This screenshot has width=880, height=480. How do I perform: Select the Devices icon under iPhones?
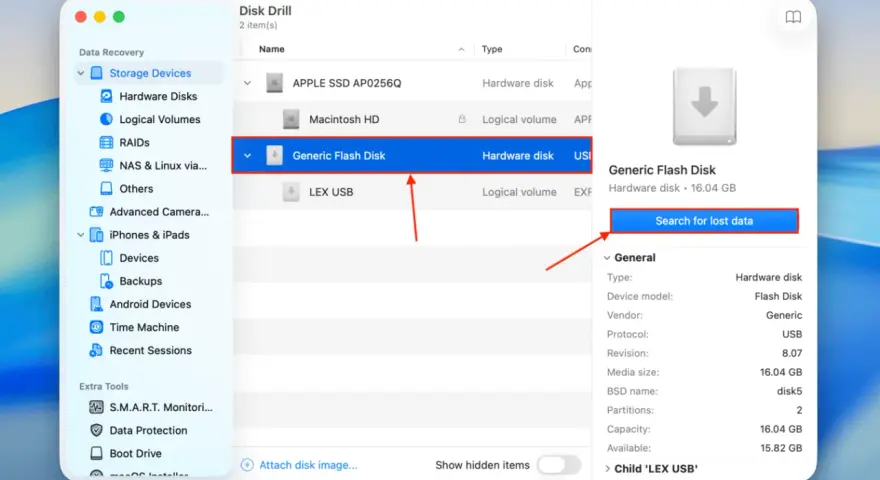point(106,258)
